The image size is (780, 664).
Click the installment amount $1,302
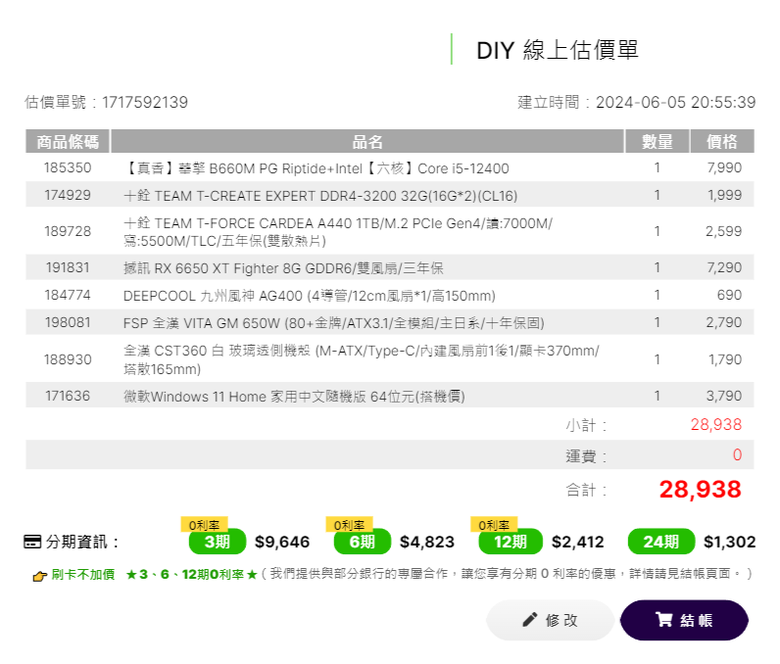point(730,542)
